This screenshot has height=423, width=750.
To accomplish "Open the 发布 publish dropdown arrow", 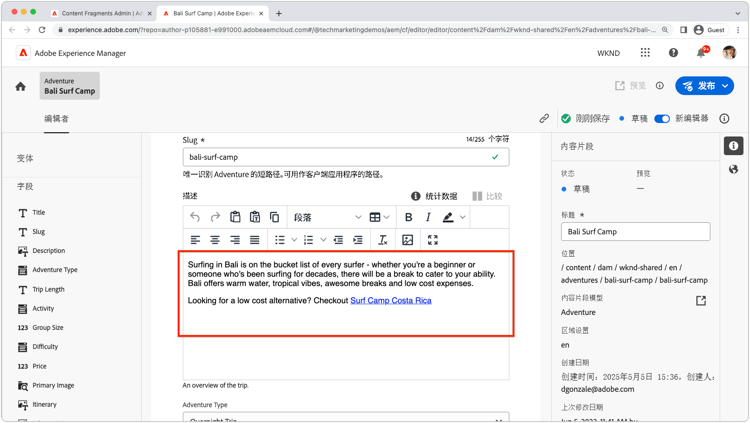I will (x=726, y=86).
